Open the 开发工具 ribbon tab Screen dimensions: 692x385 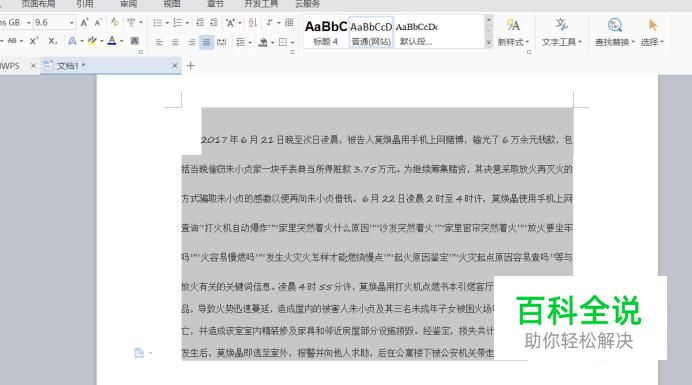pos(261,4)
